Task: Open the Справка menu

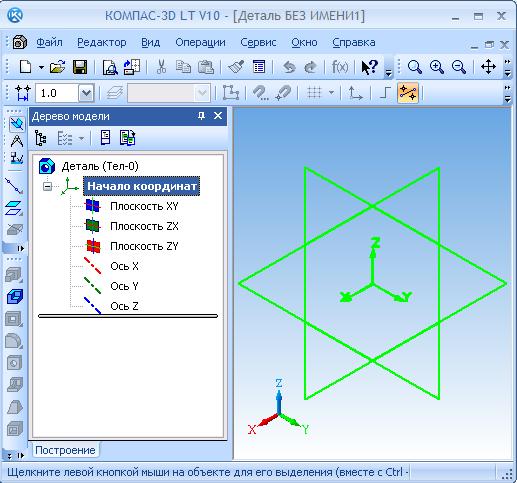Action: coord(354,43)
